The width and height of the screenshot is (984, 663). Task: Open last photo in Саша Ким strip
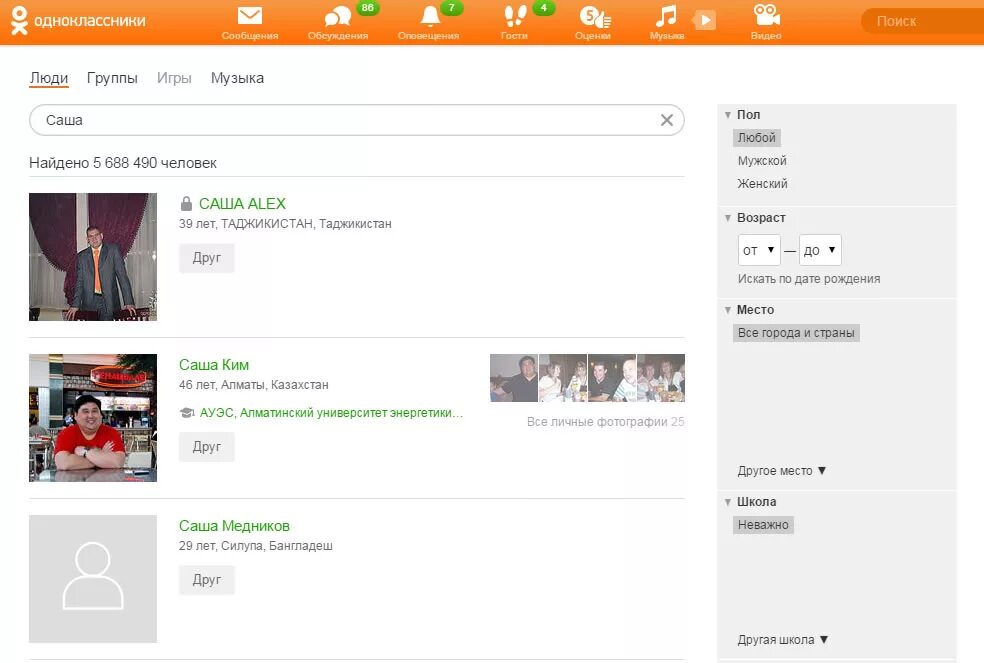click(x=661, y=378)
